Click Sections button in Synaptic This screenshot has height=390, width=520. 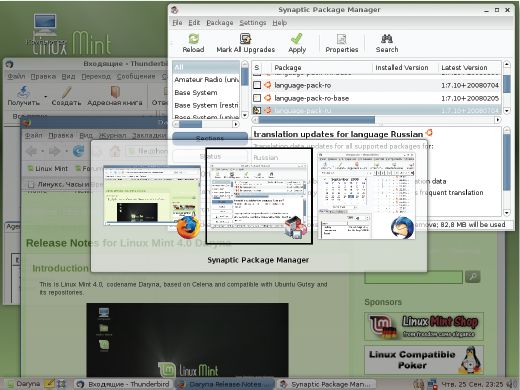210,138
